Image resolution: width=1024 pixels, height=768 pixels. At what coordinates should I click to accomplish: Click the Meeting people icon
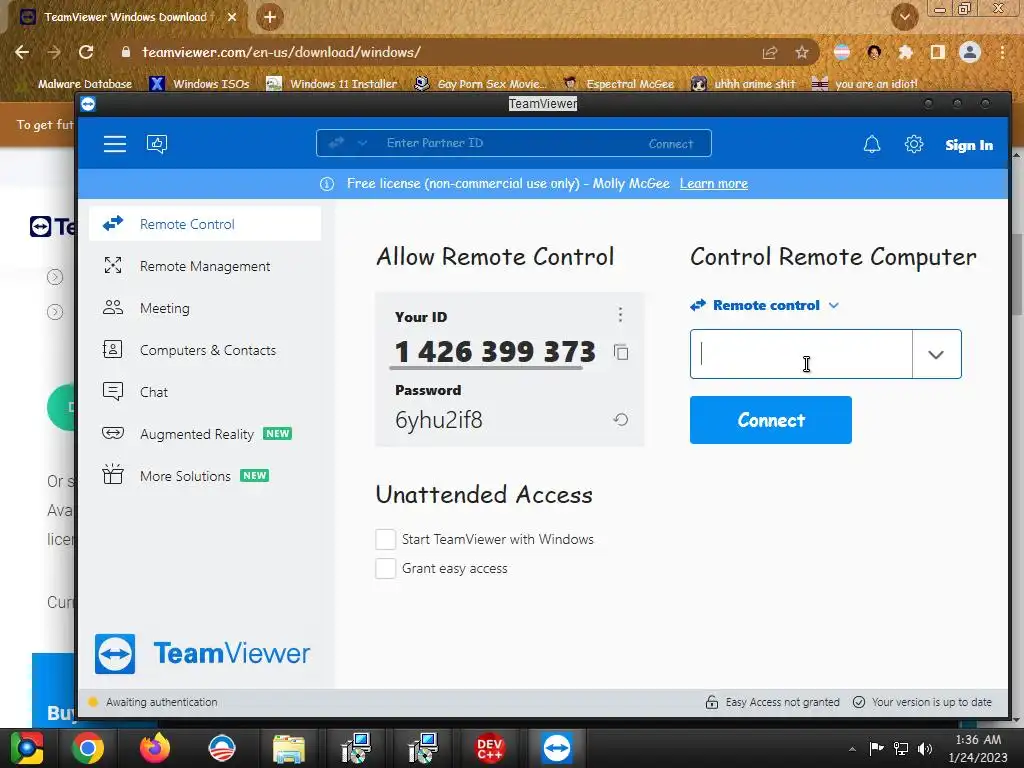[x=113, y=307]
